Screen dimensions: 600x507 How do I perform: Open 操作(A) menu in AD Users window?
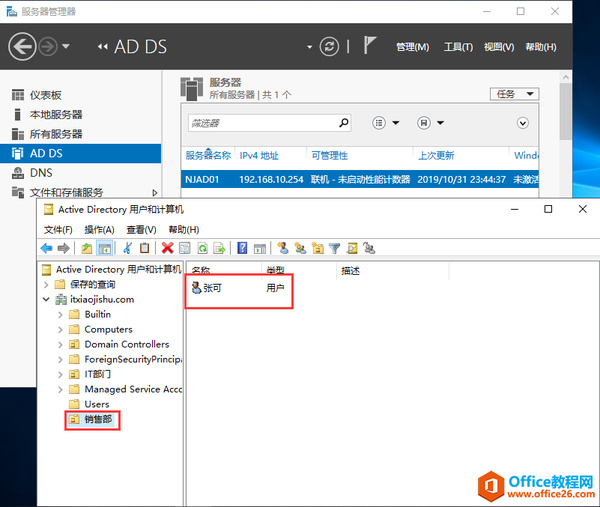point(99,230)
